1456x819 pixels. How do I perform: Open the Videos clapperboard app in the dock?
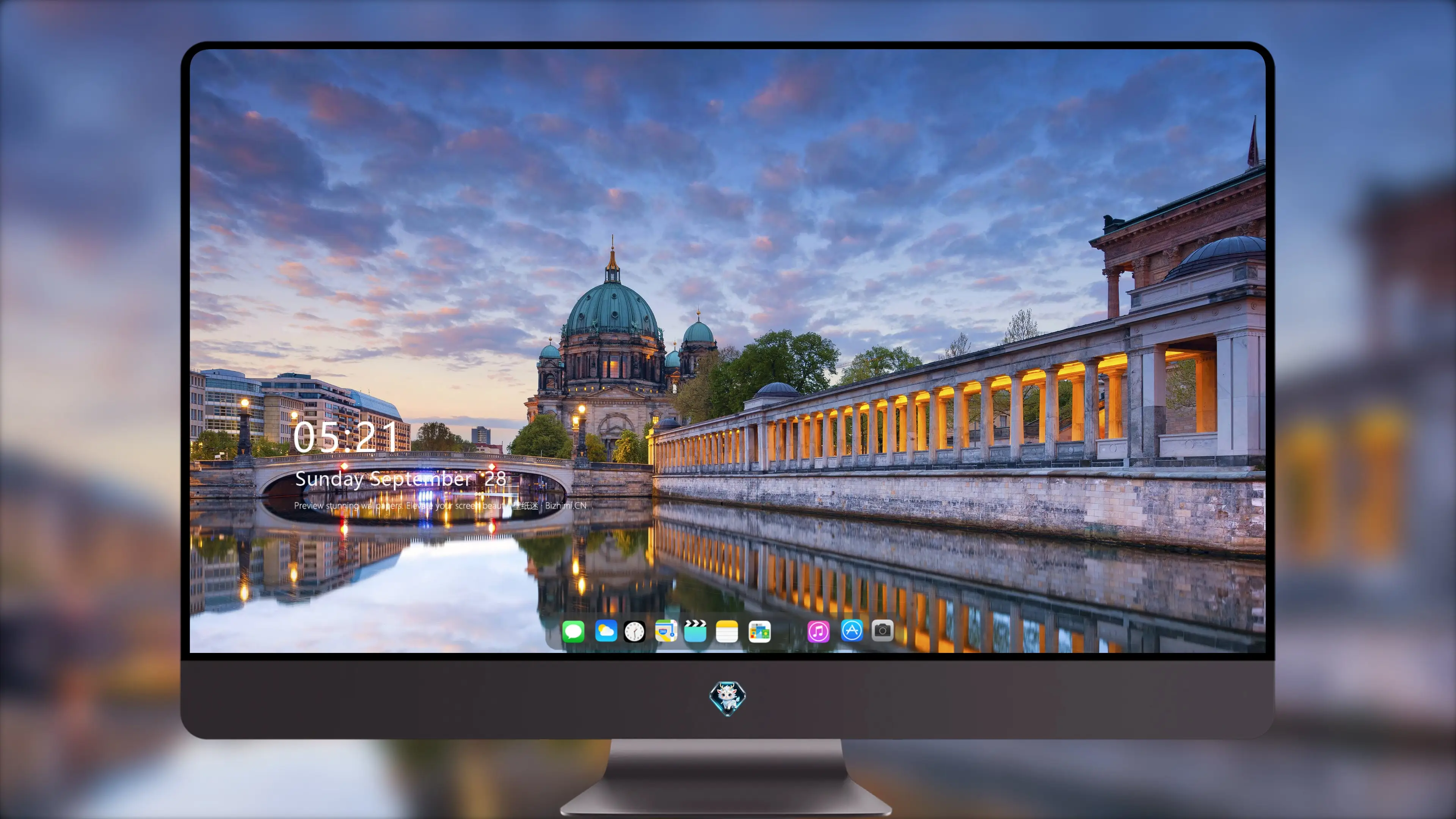point(695,631)
